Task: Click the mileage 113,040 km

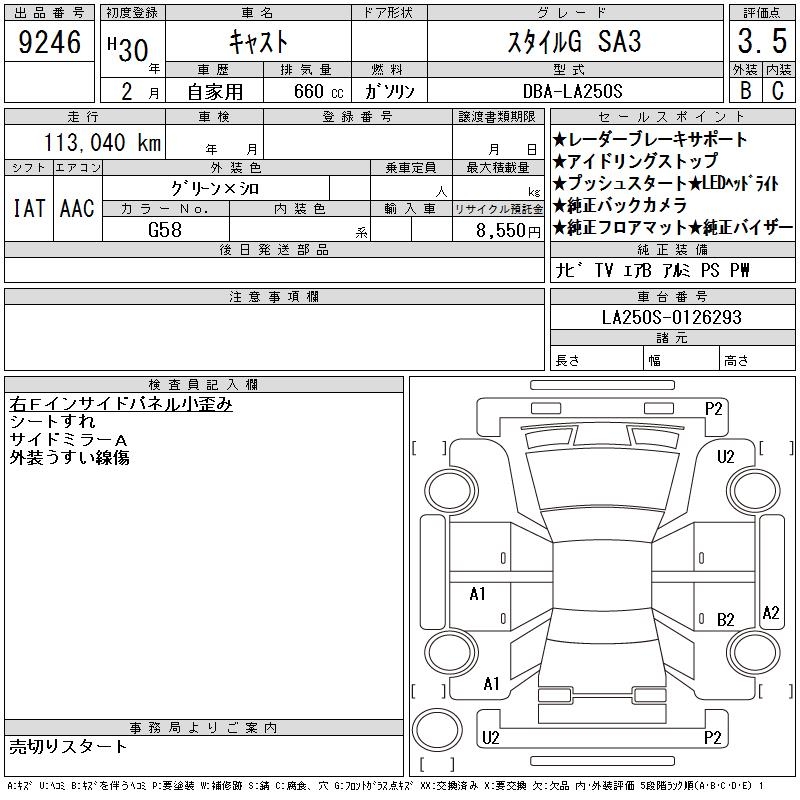Action: click(x=102, y=142)
